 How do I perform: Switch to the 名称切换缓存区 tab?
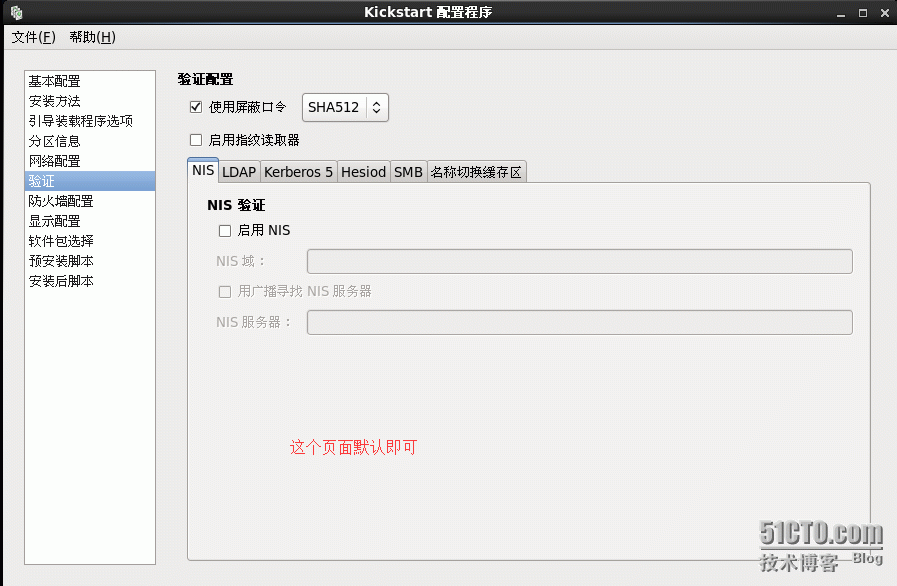[477, 172]
